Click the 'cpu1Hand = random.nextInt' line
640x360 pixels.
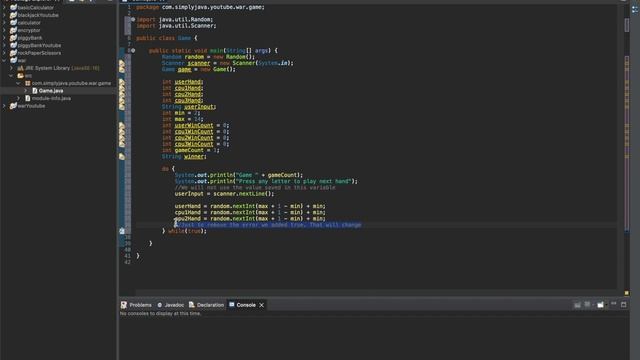click(x=250, y=212)
